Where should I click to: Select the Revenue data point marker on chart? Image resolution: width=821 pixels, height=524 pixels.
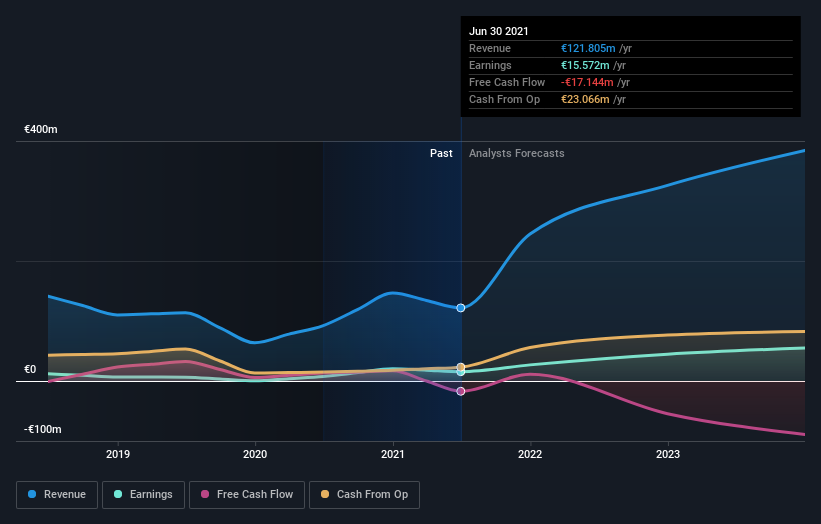pyautogui.click(x=461, y=308)
